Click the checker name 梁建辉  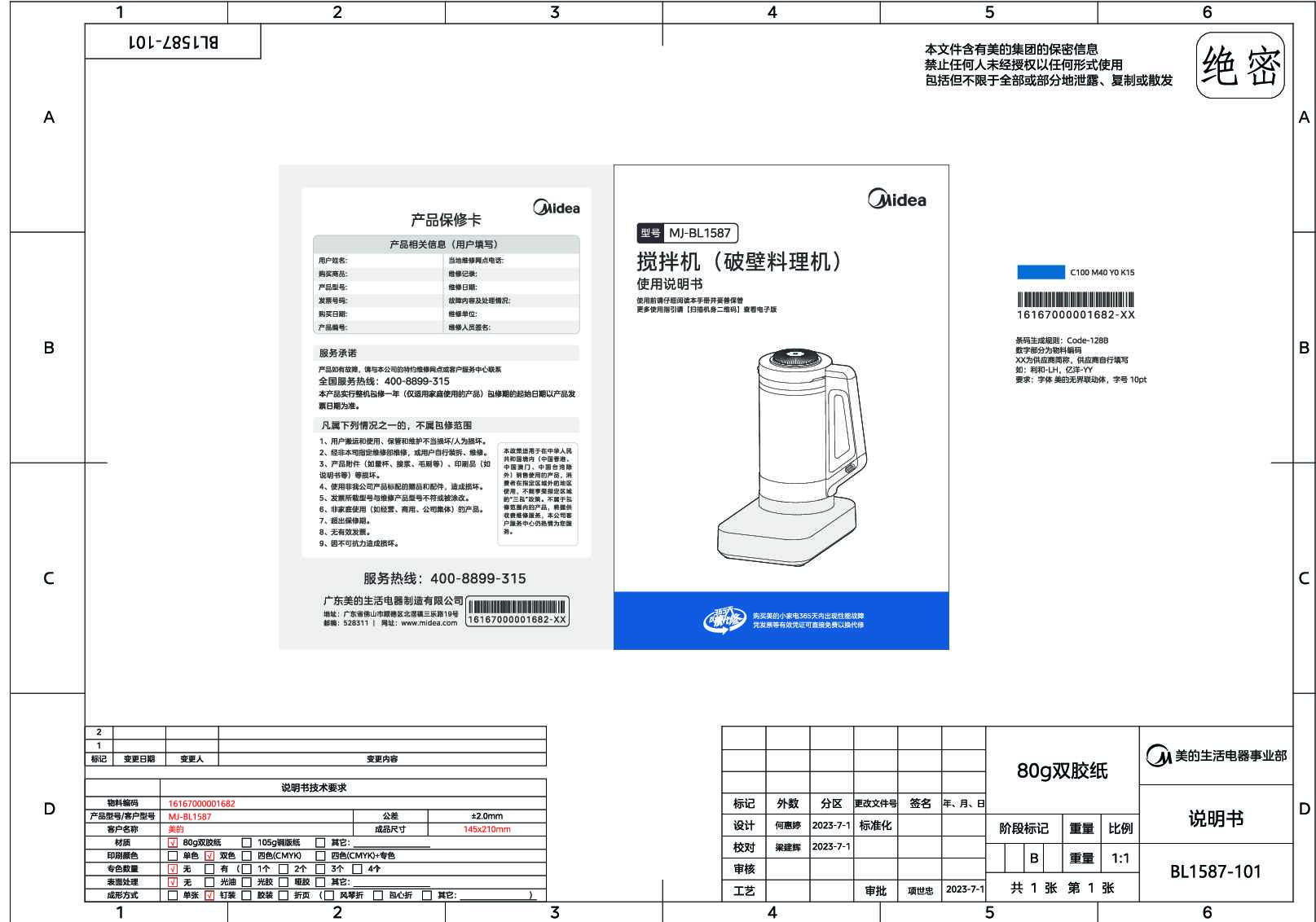coord(787,848)
